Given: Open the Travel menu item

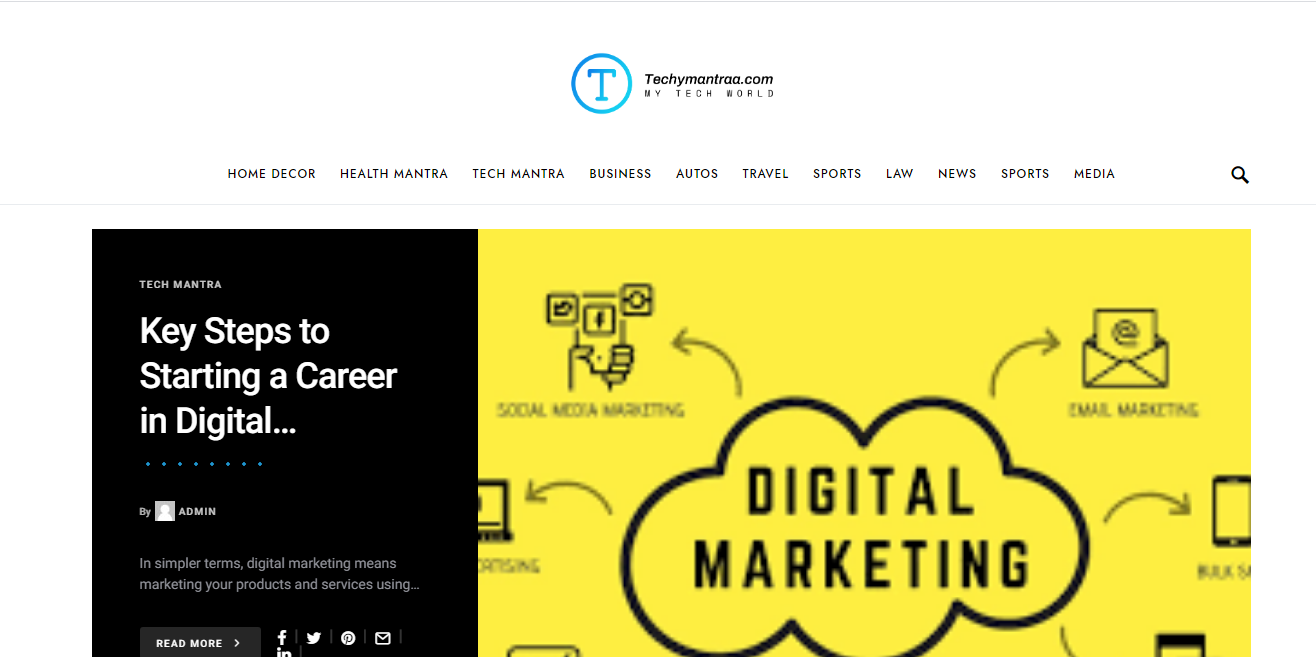Looking at the screenshot, I should pyautogui.click(x=765, y=174).
